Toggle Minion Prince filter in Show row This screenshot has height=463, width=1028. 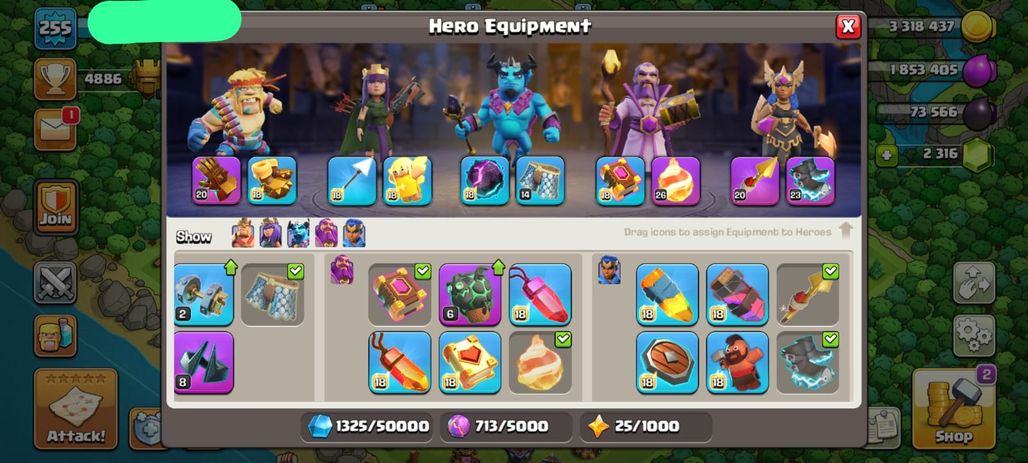point(298,233)
